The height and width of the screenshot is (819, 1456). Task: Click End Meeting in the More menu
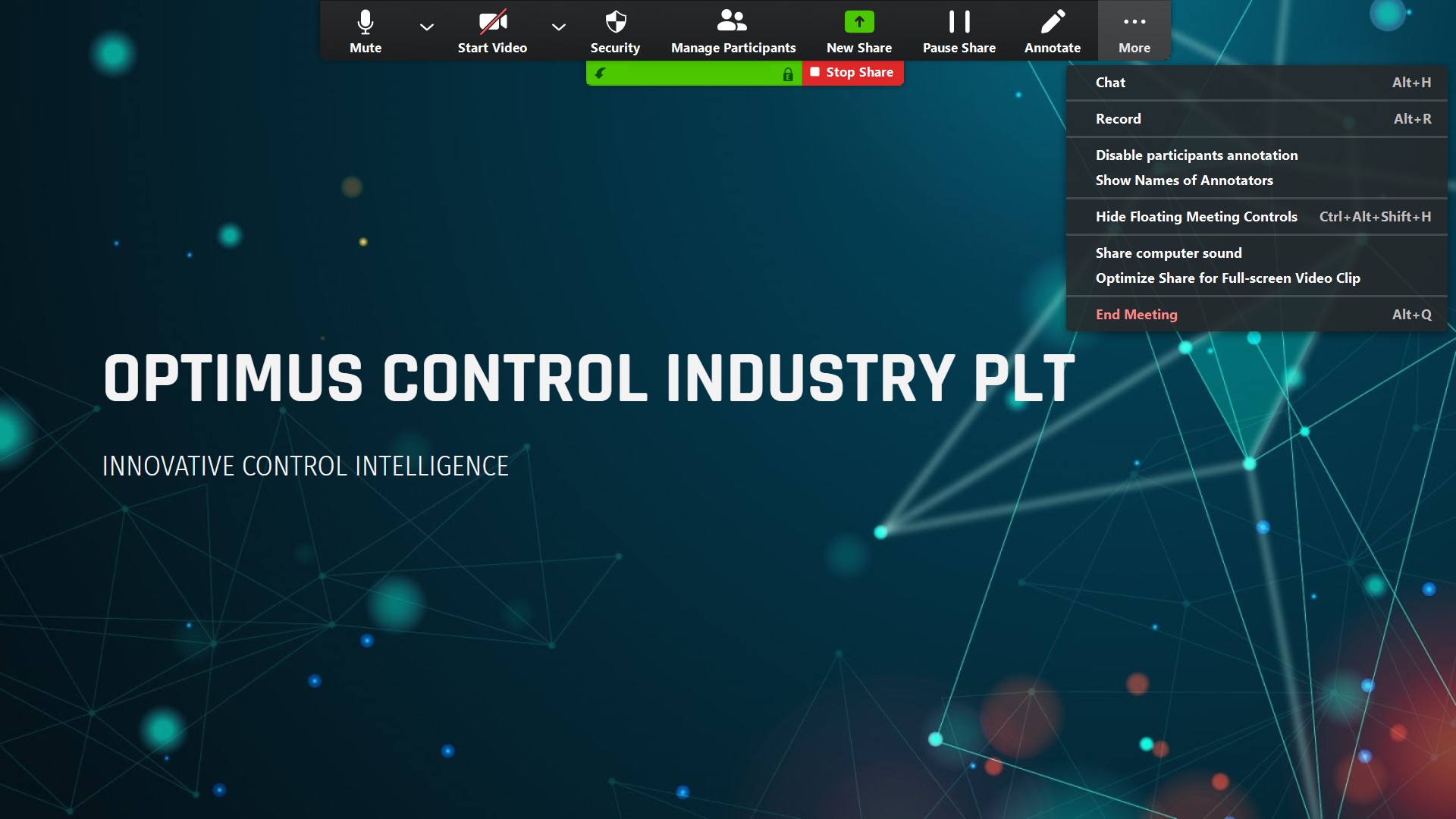coord(1257,315)
